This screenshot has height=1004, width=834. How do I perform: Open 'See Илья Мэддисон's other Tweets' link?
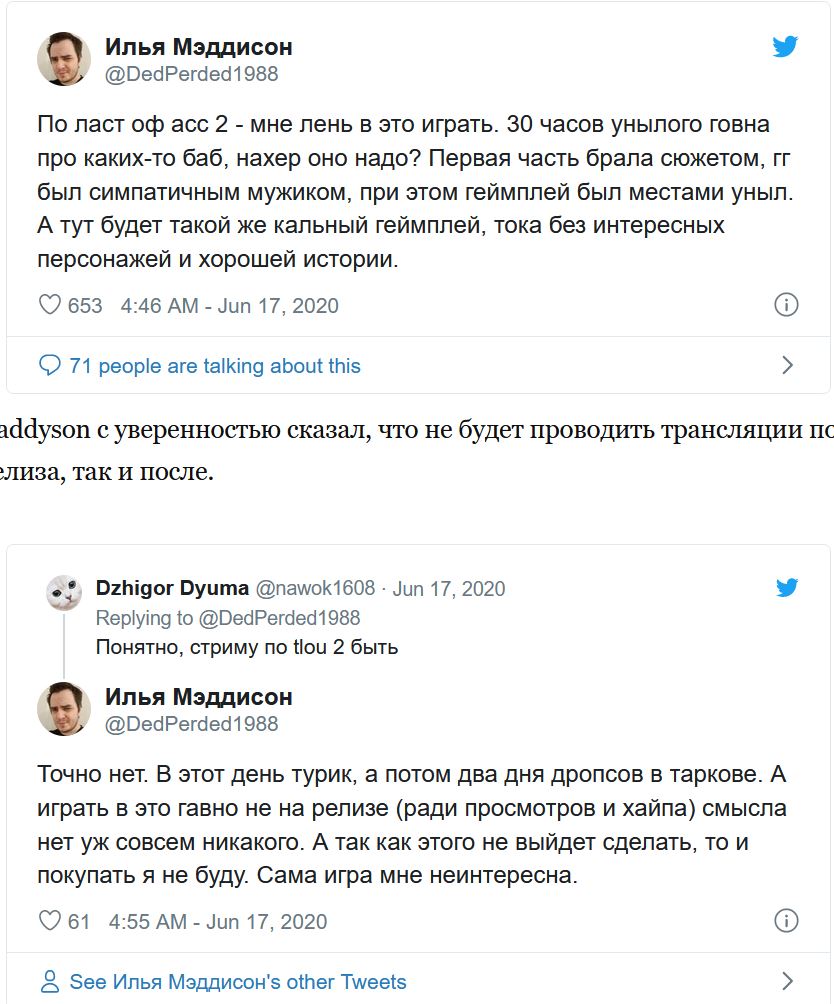pos(238,981)
